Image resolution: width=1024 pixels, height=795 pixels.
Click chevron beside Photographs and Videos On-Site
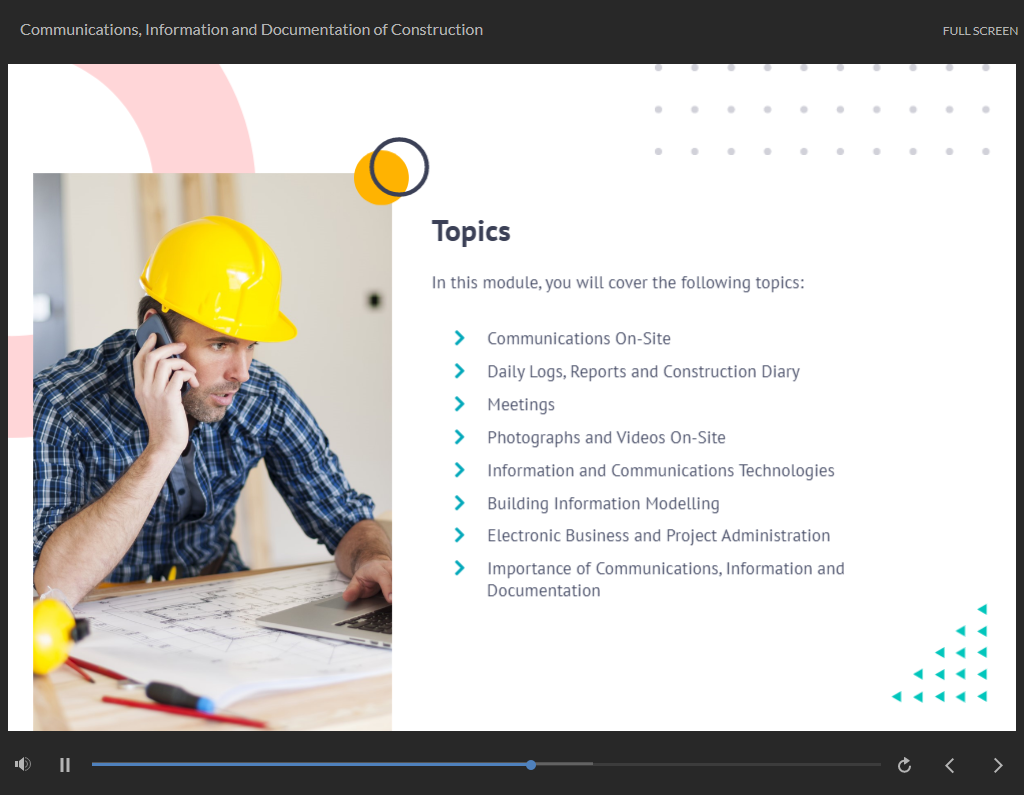click(460, 437)
